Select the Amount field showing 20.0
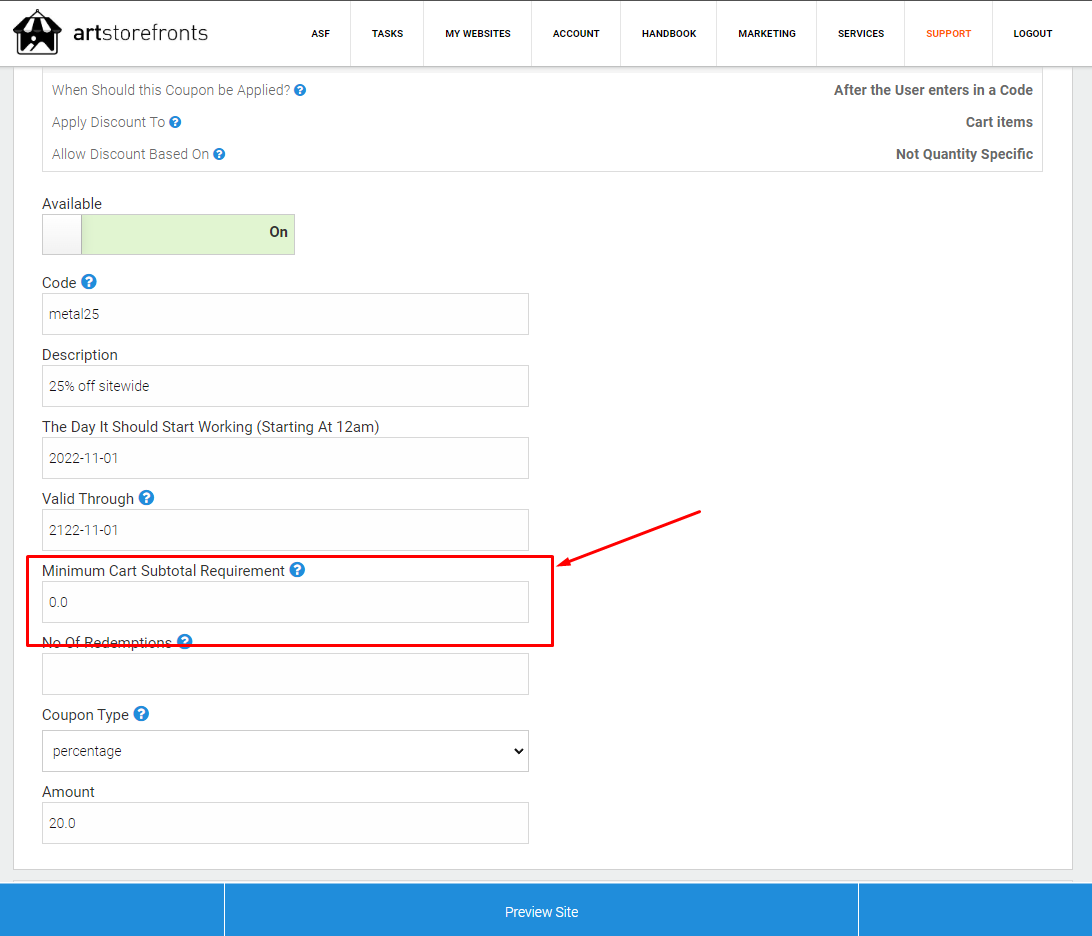1092x936 pixels. click(x=286, y=823)
